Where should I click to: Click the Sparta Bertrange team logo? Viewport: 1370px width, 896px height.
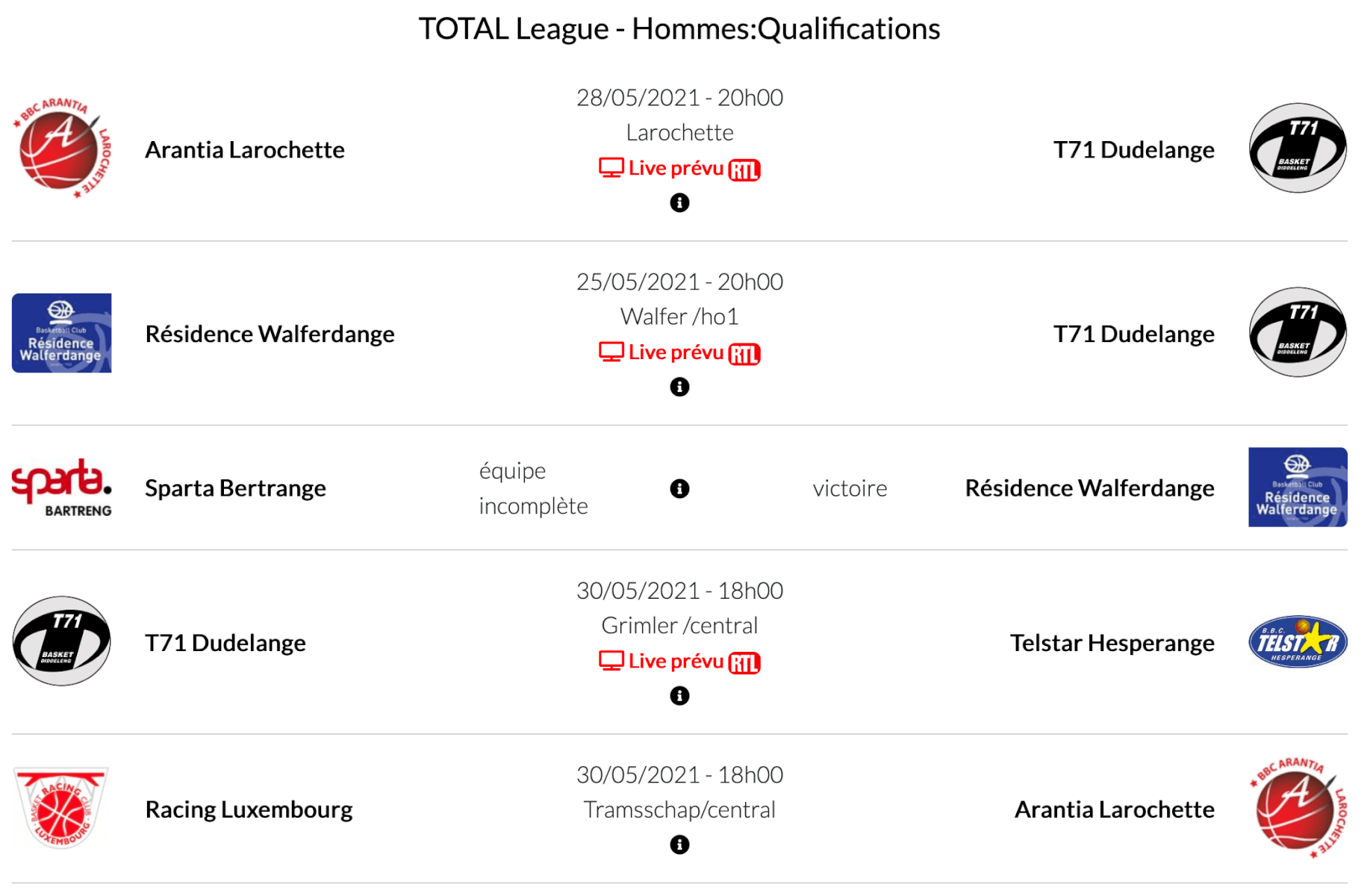pos(62,488)
